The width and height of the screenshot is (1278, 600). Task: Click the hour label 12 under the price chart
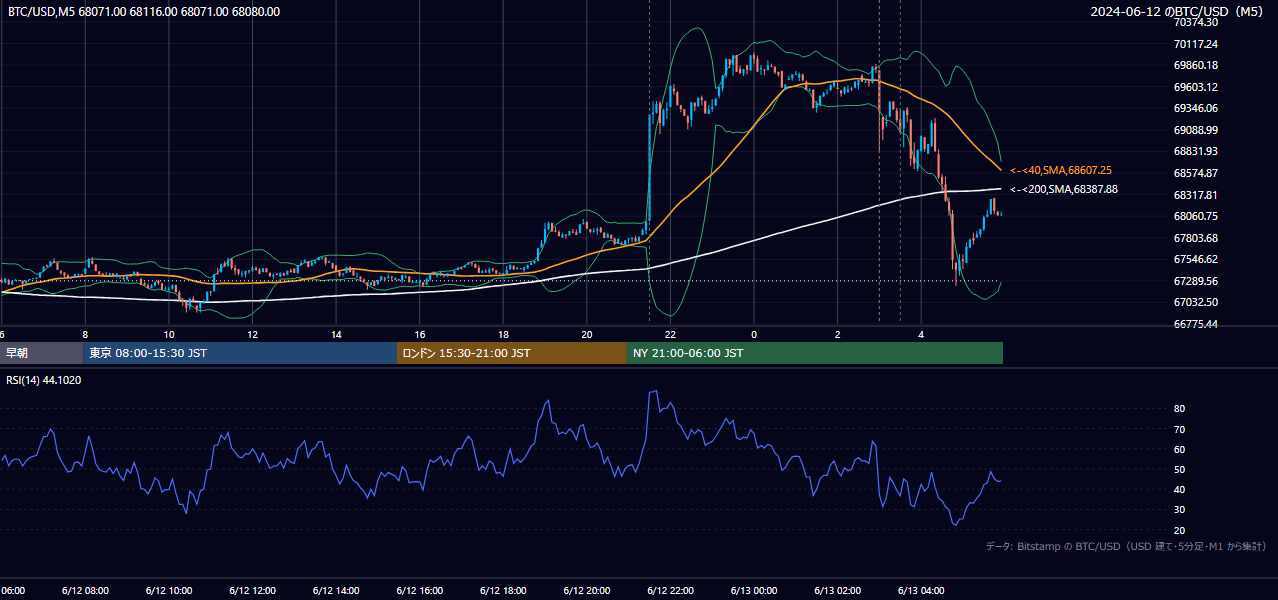coord(253,334)
